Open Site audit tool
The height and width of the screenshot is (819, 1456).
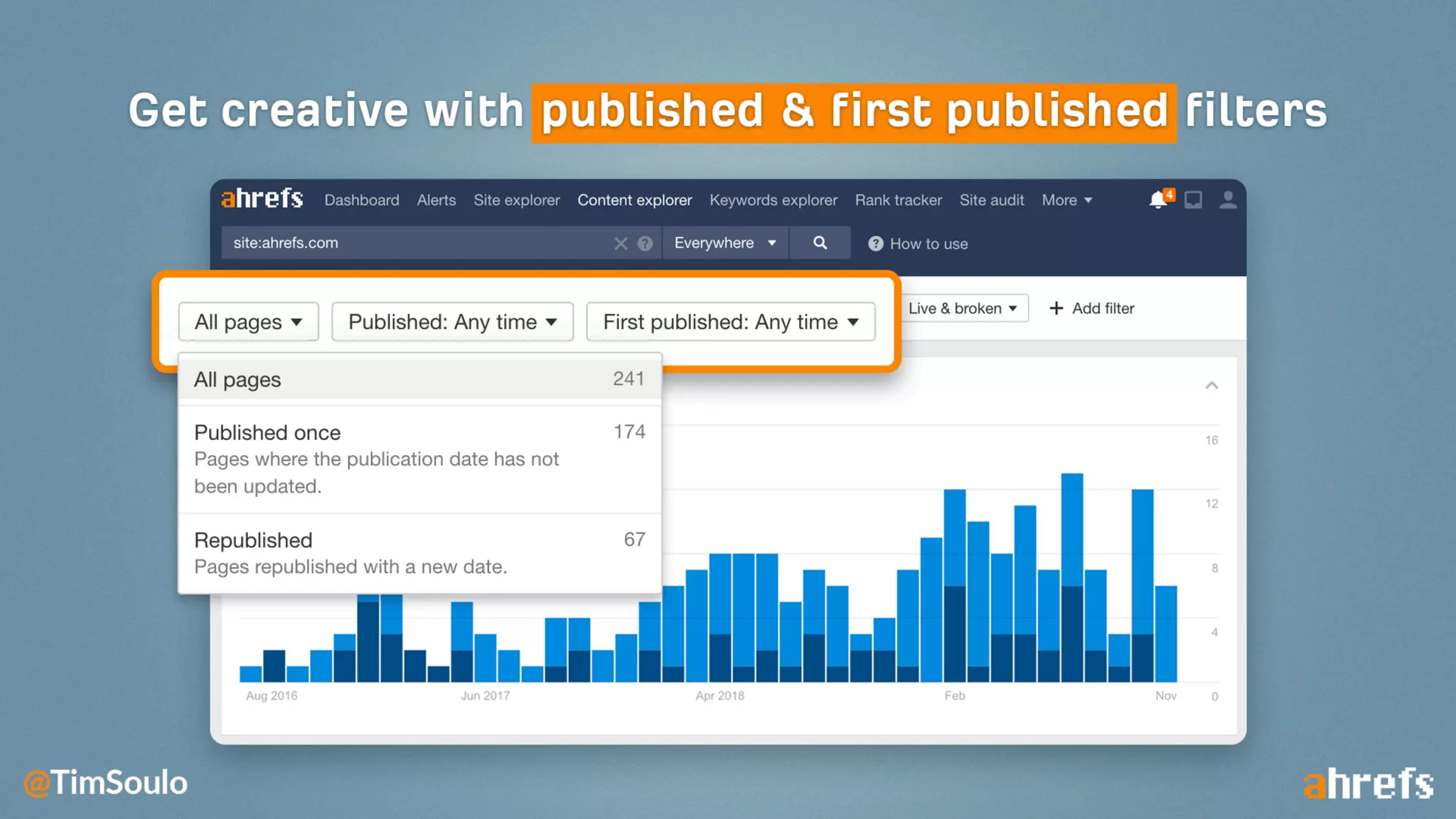click(992, 200)
